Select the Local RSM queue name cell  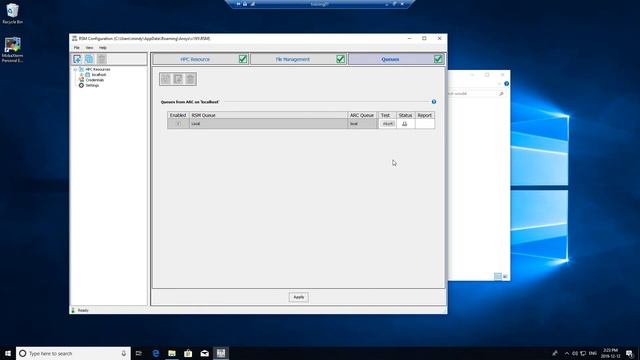pyautogui.click(x=268, y=124)
